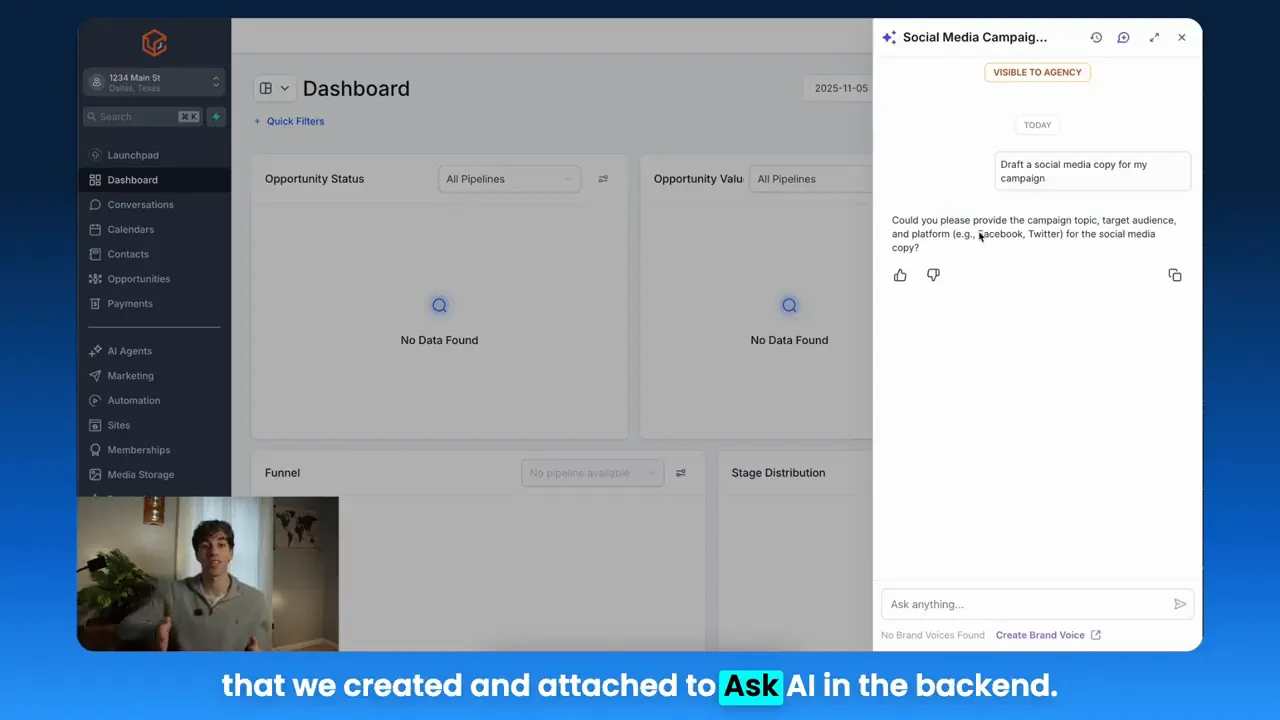Open the All Pipelines dropdown for Opportunity Status

pos(510,178)
